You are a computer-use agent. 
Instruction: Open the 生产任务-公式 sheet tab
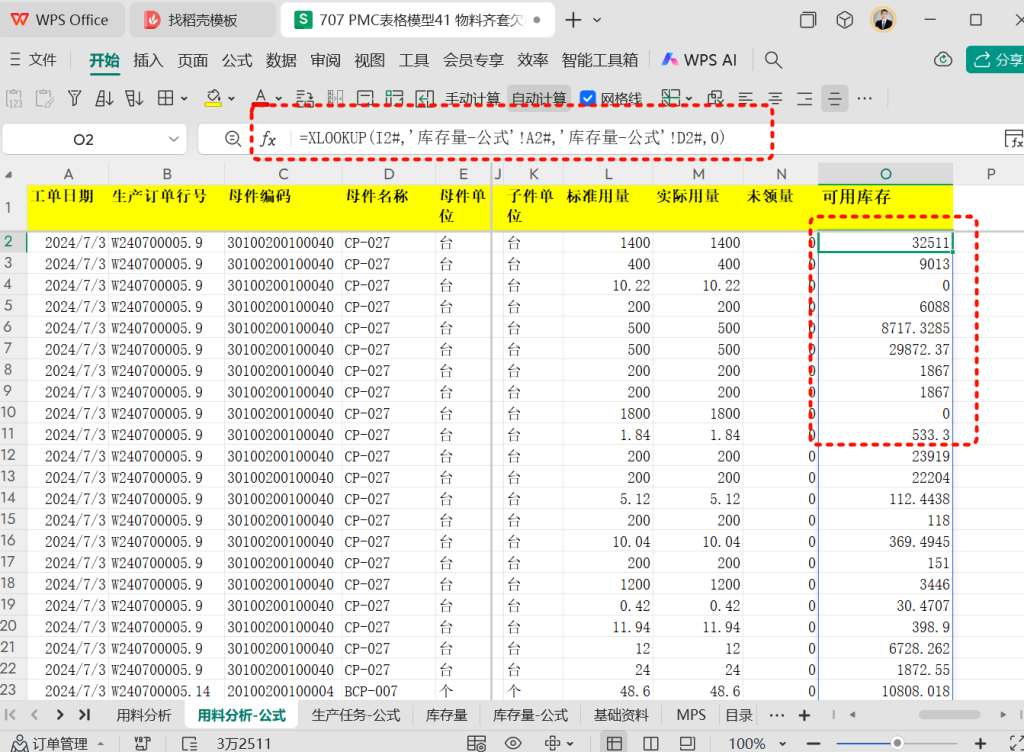tap(356, 715)
